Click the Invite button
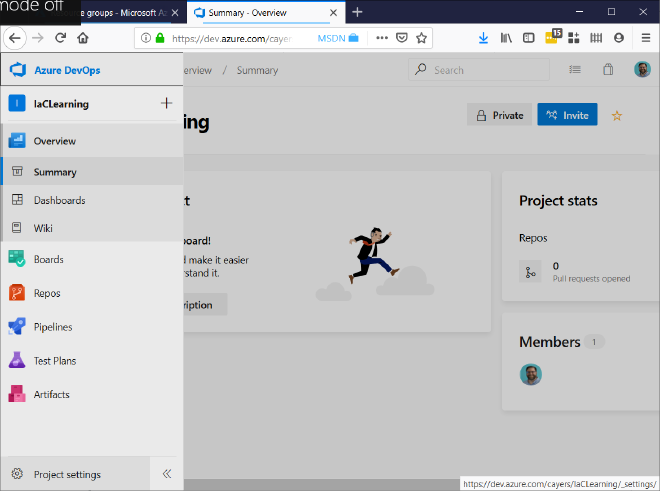Image resolution: width=660 pixels, height=491 pixels. click(567, 115)
